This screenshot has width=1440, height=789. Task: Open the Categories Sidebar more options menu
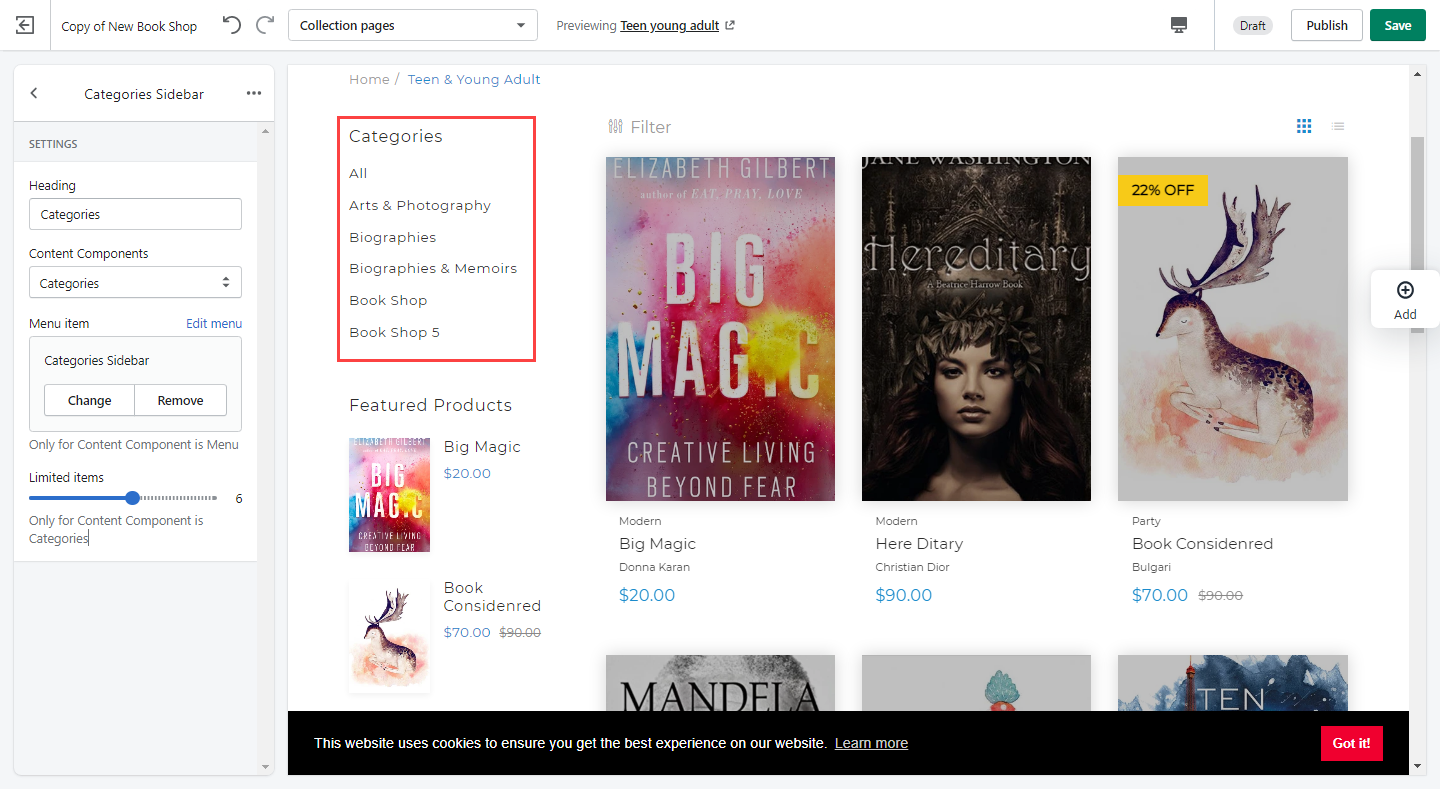click(x=254, y=93)
